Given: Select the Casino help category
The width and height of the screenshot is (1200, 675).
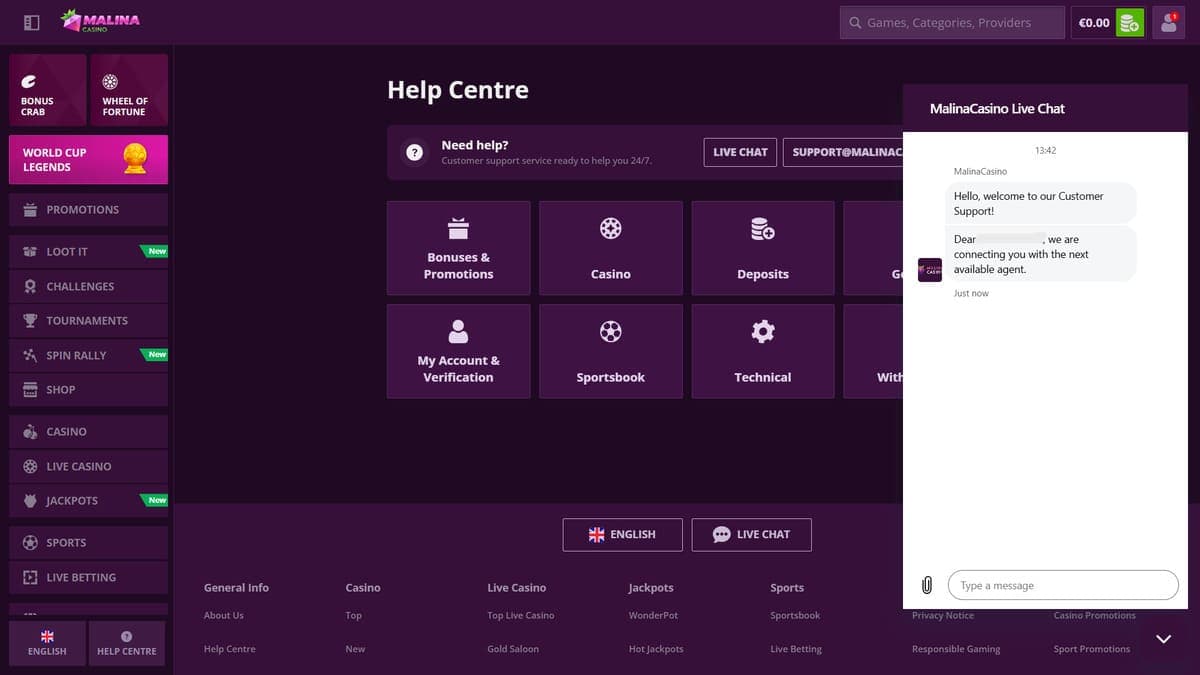Looking at the screenshot, I should [x=610, y=248].
